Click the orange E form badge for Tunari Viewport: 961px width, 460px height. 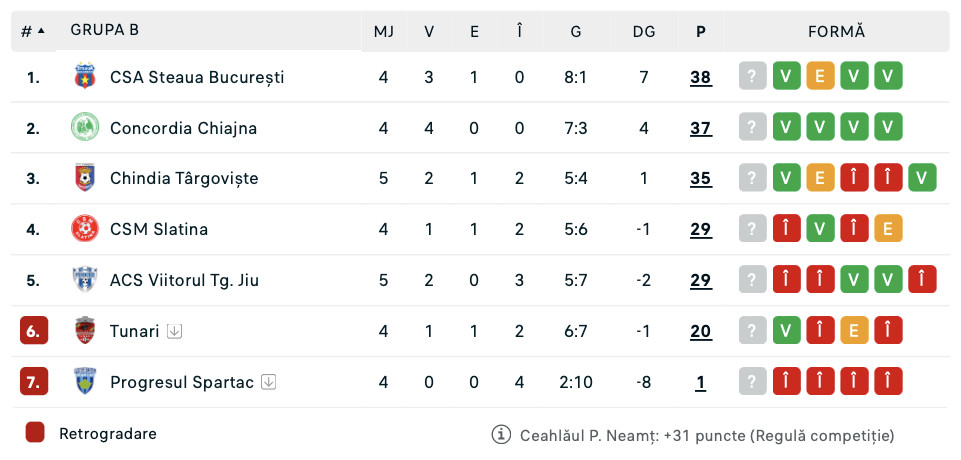[854, 331]
